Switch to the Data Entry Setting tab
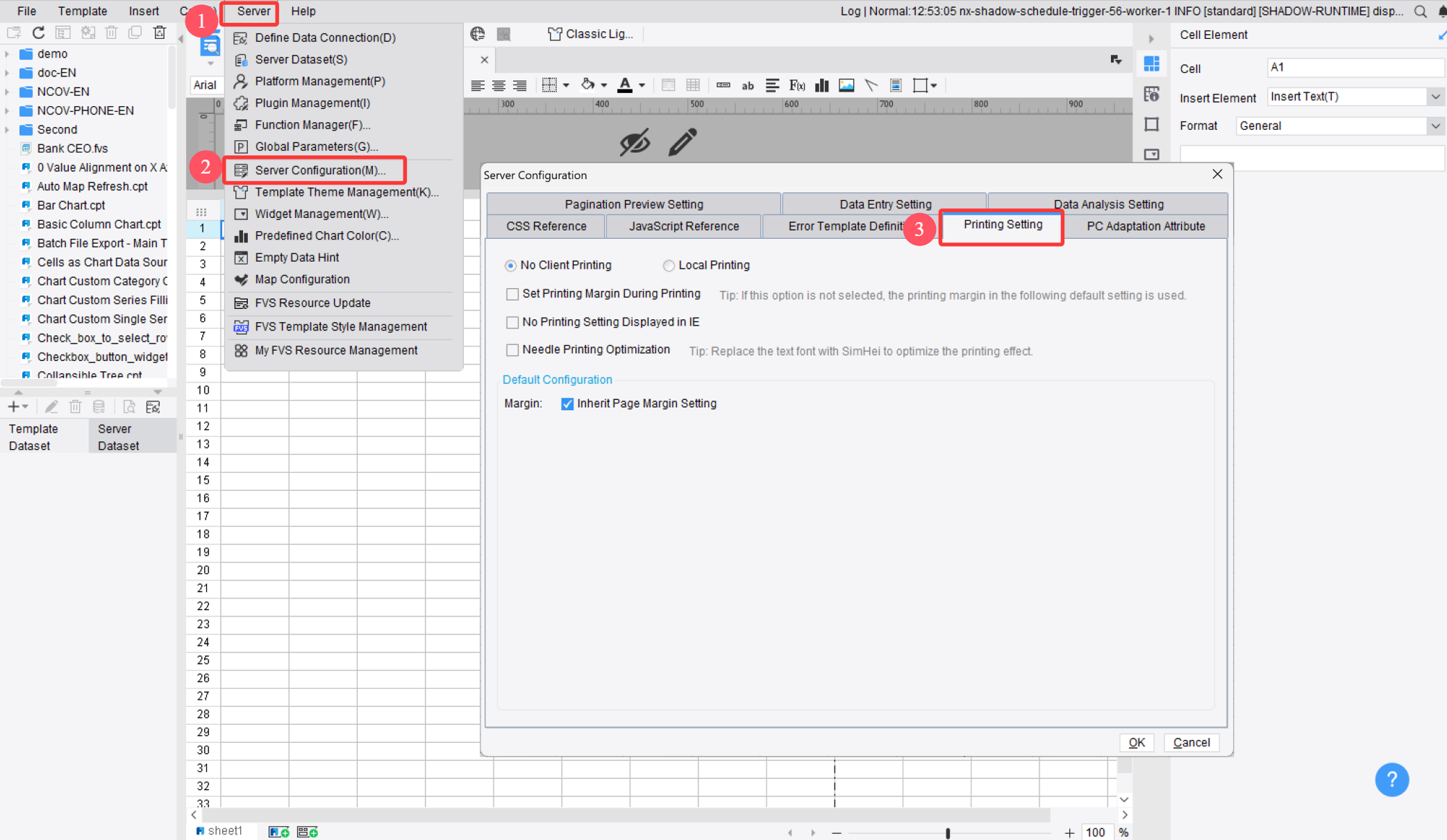The width and height of the screenshot is (1447, 840). pyautogui.click(x=885, y=203)
